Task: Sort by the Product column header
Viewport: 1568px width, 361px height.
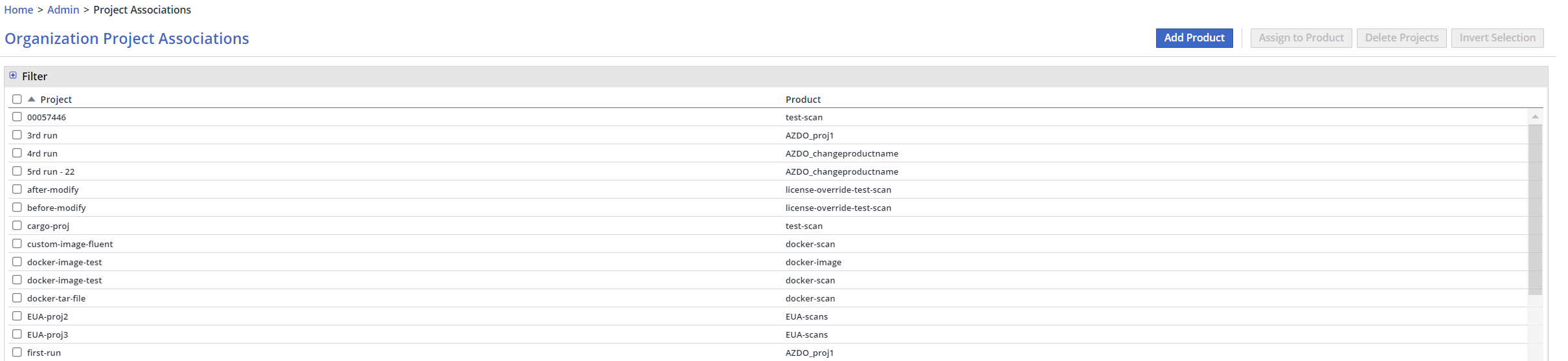Action: coord(802,100)
